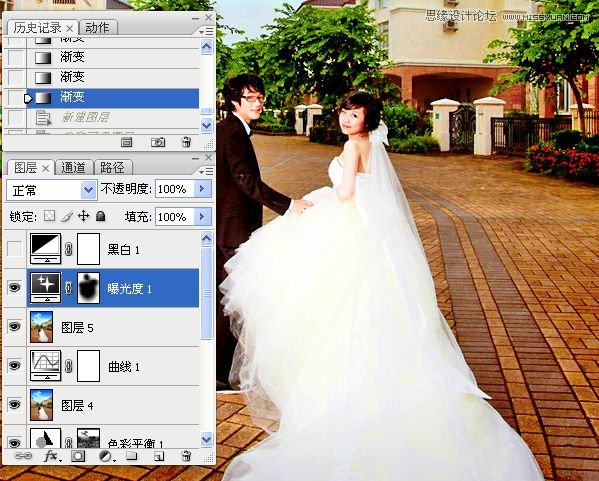Click mask link chain on 曝光度 1
This screenshot has height=481, width=599.
click(69, 288)
